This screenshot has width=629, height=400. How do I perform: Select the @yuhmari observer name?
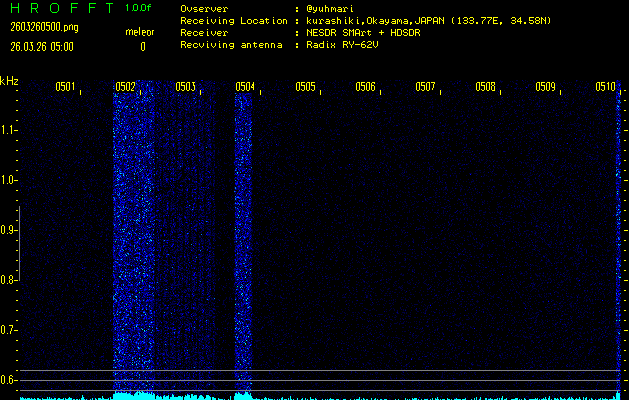(332, 8)
